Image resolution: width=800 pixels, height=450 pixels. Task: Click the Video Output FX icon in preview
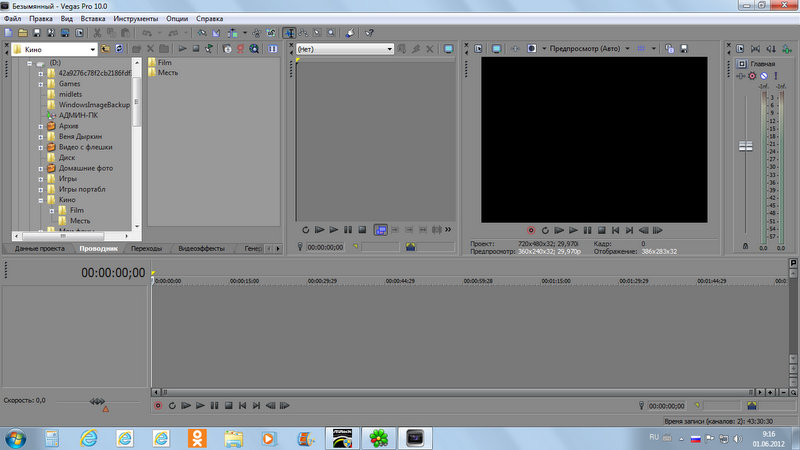tap(515, 48)
